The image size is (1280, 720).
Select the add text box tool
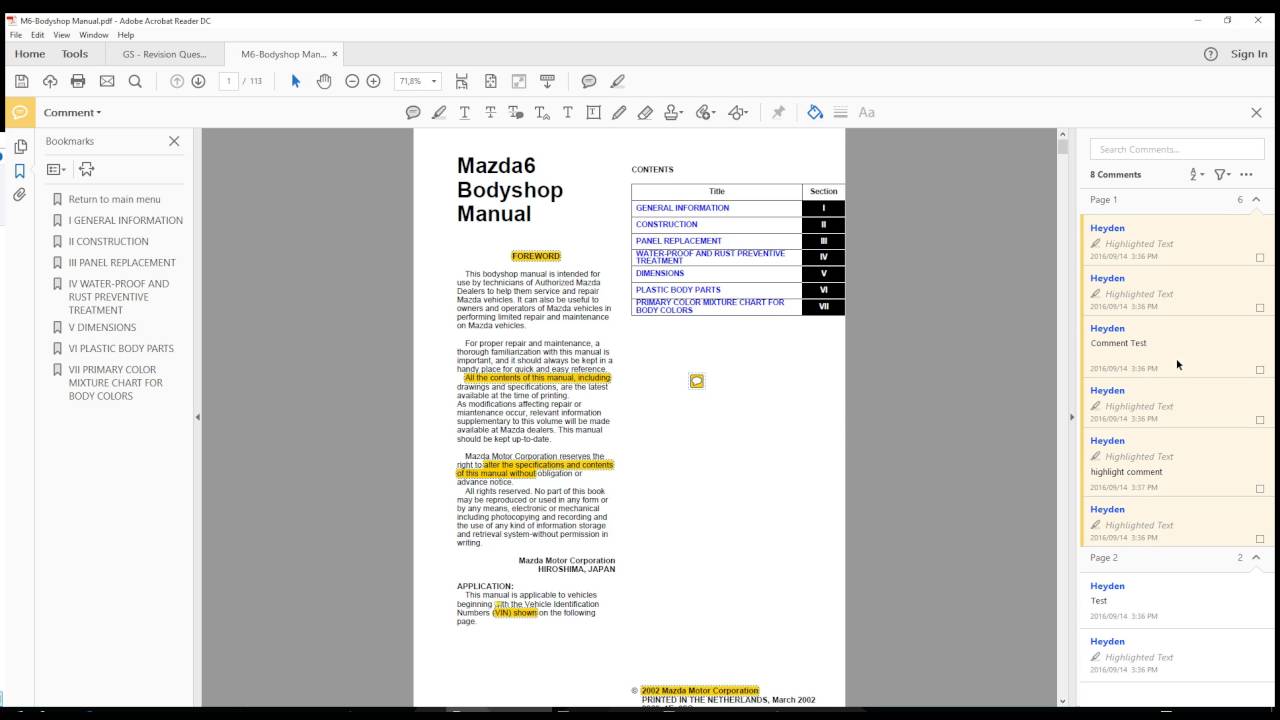pyautogui.click(x=593, y=112)
